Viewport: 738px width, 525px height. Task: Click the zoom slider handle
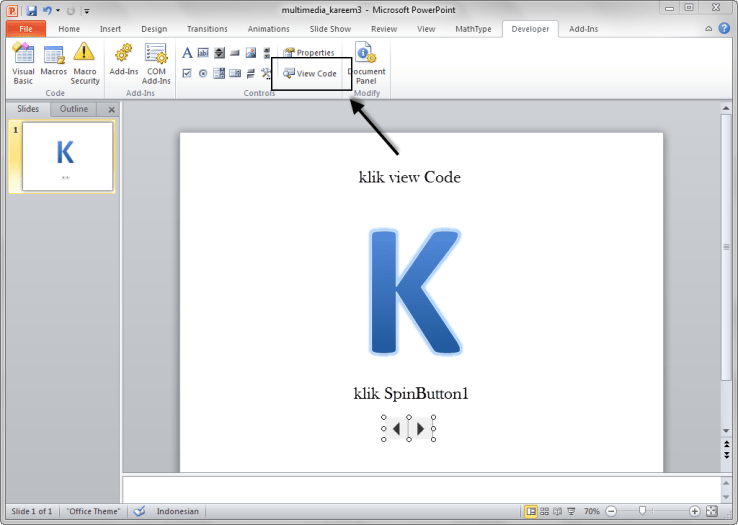point(642,511)
